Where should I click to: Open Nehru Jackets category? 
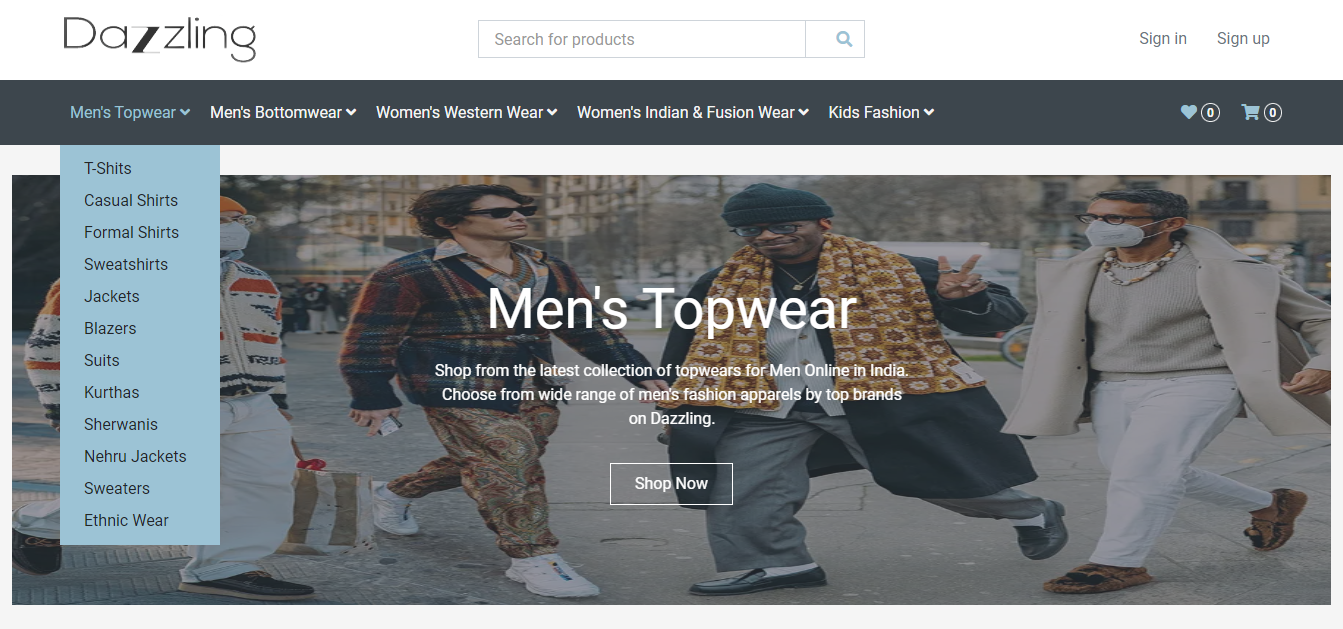135,456
